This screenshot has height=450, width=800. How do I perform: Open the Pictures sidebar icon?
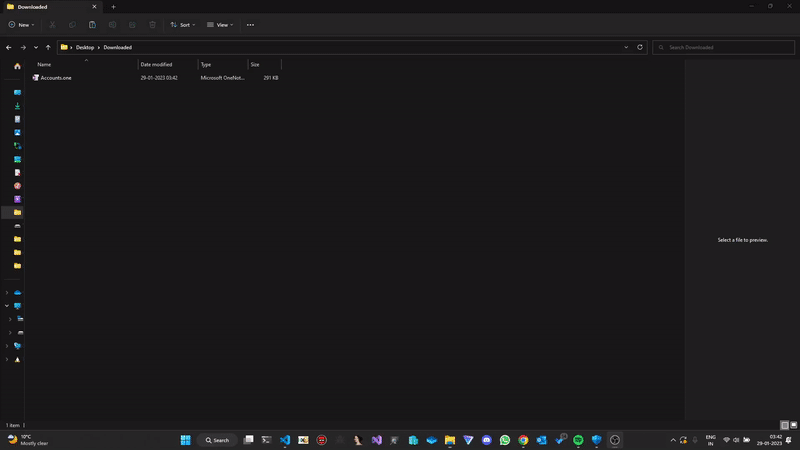17,133
